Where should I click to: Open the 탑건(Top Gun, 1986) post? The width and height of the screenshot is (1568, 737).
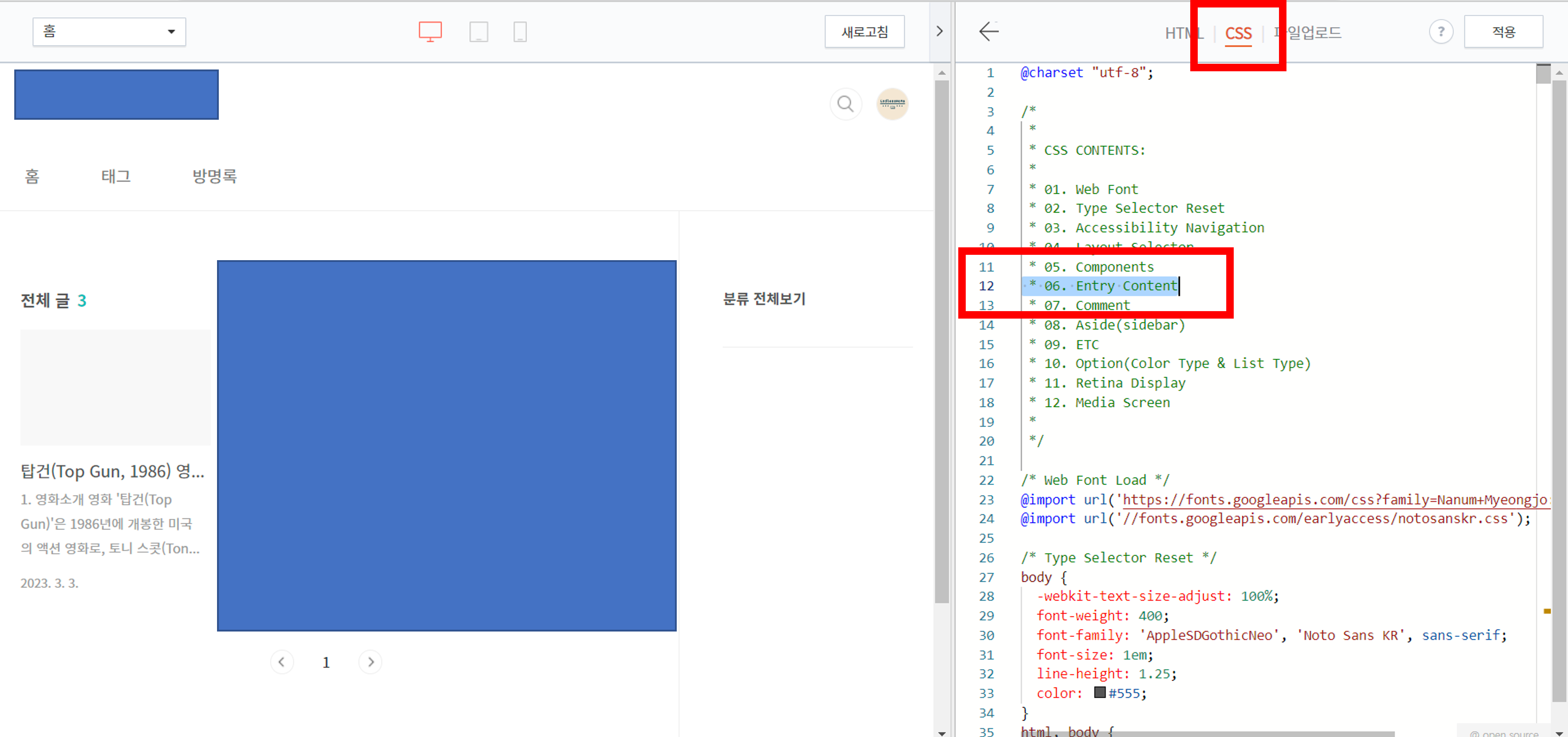coord(113,471)
